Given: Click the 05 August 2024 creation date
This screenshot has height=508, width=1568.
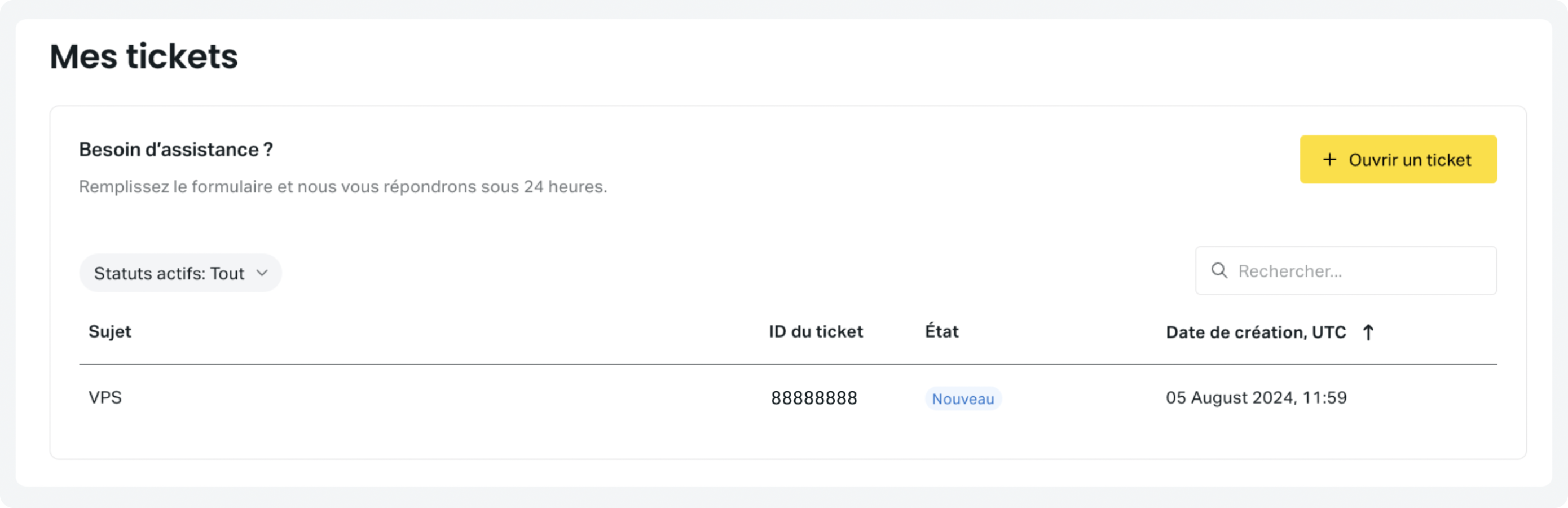Looking at the screenshot, I should click(1256, 397).
